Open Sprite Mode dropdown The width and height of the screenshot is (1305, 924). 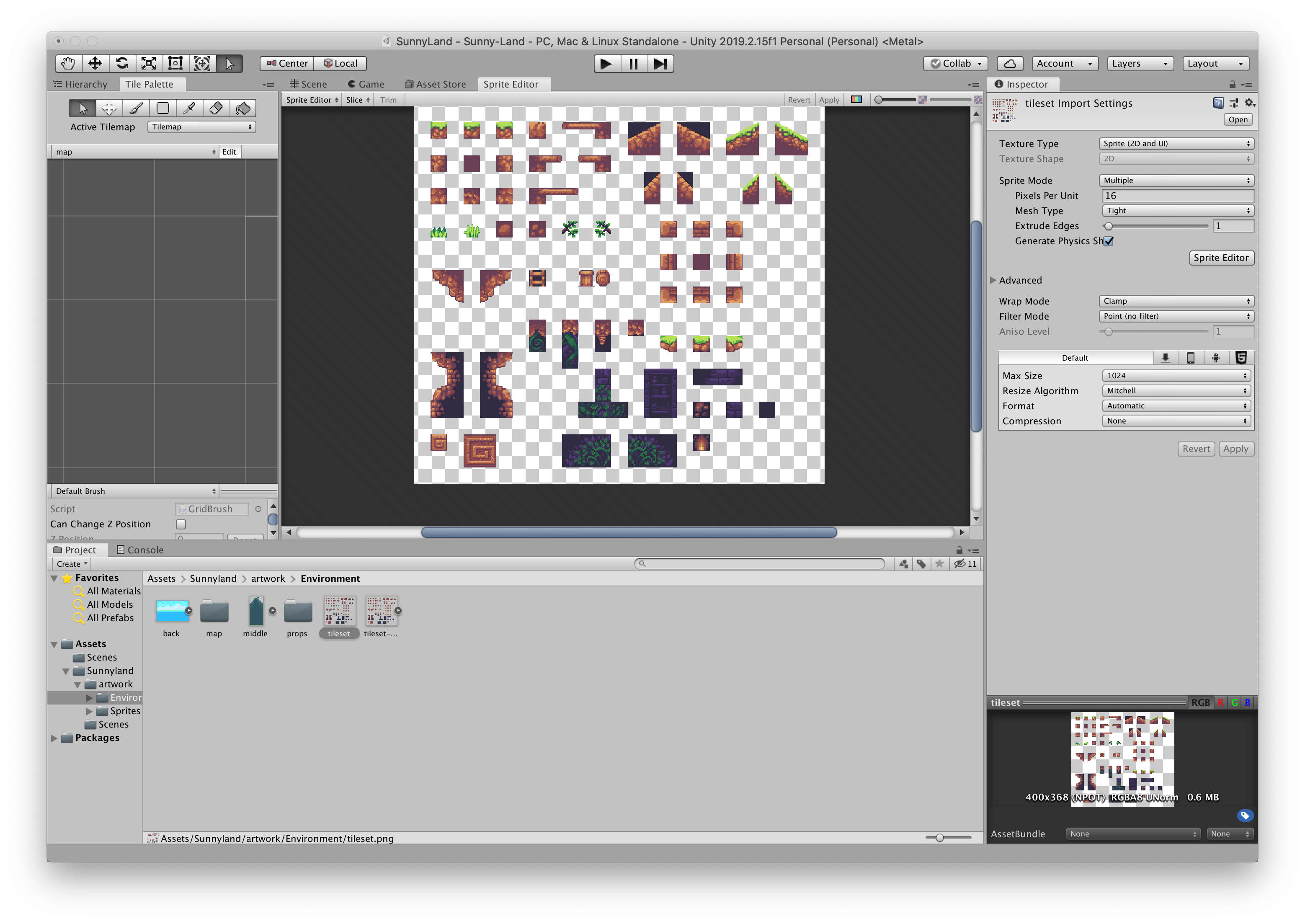(x=1176, y=181)
